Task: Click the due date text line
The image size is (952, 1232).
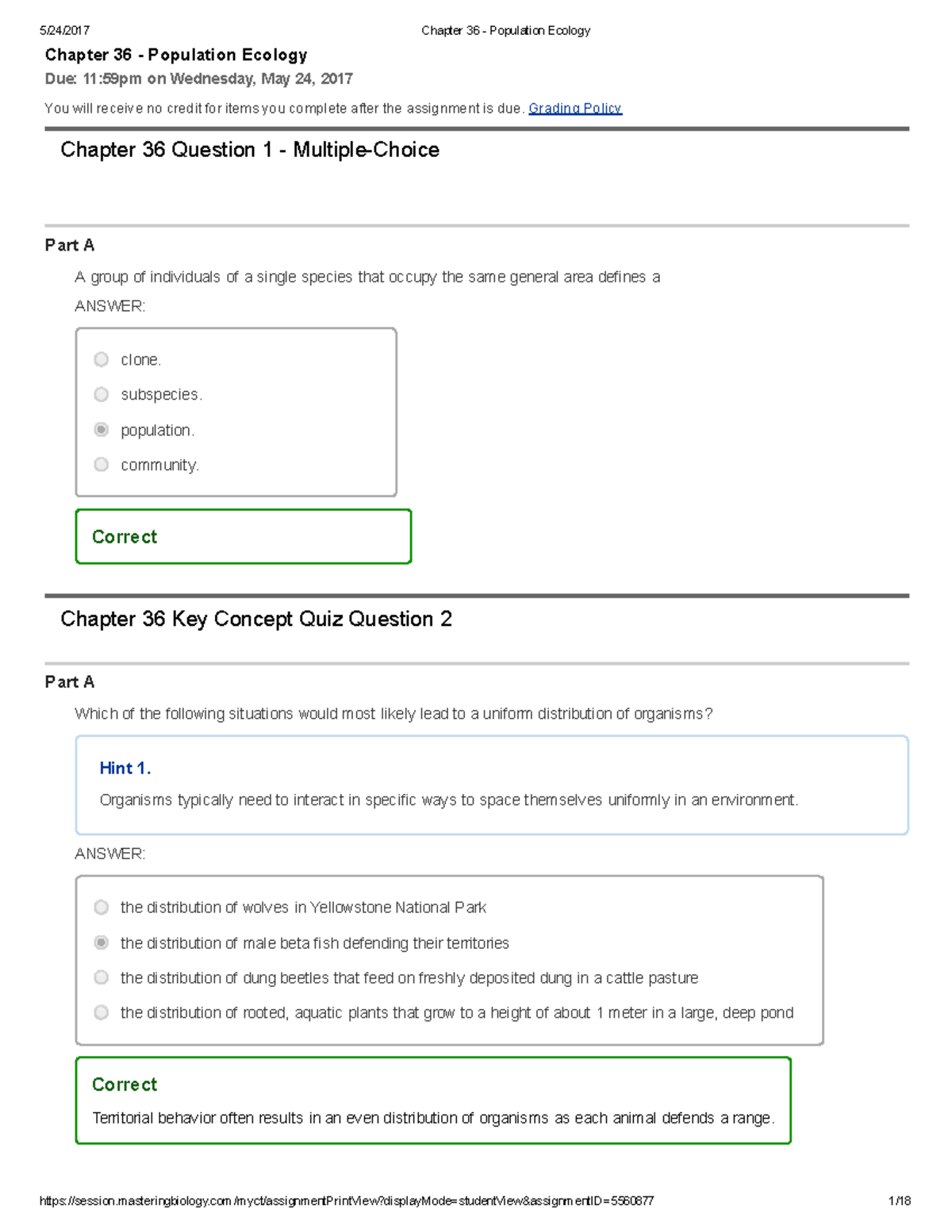Action: (x=198, y=79)
